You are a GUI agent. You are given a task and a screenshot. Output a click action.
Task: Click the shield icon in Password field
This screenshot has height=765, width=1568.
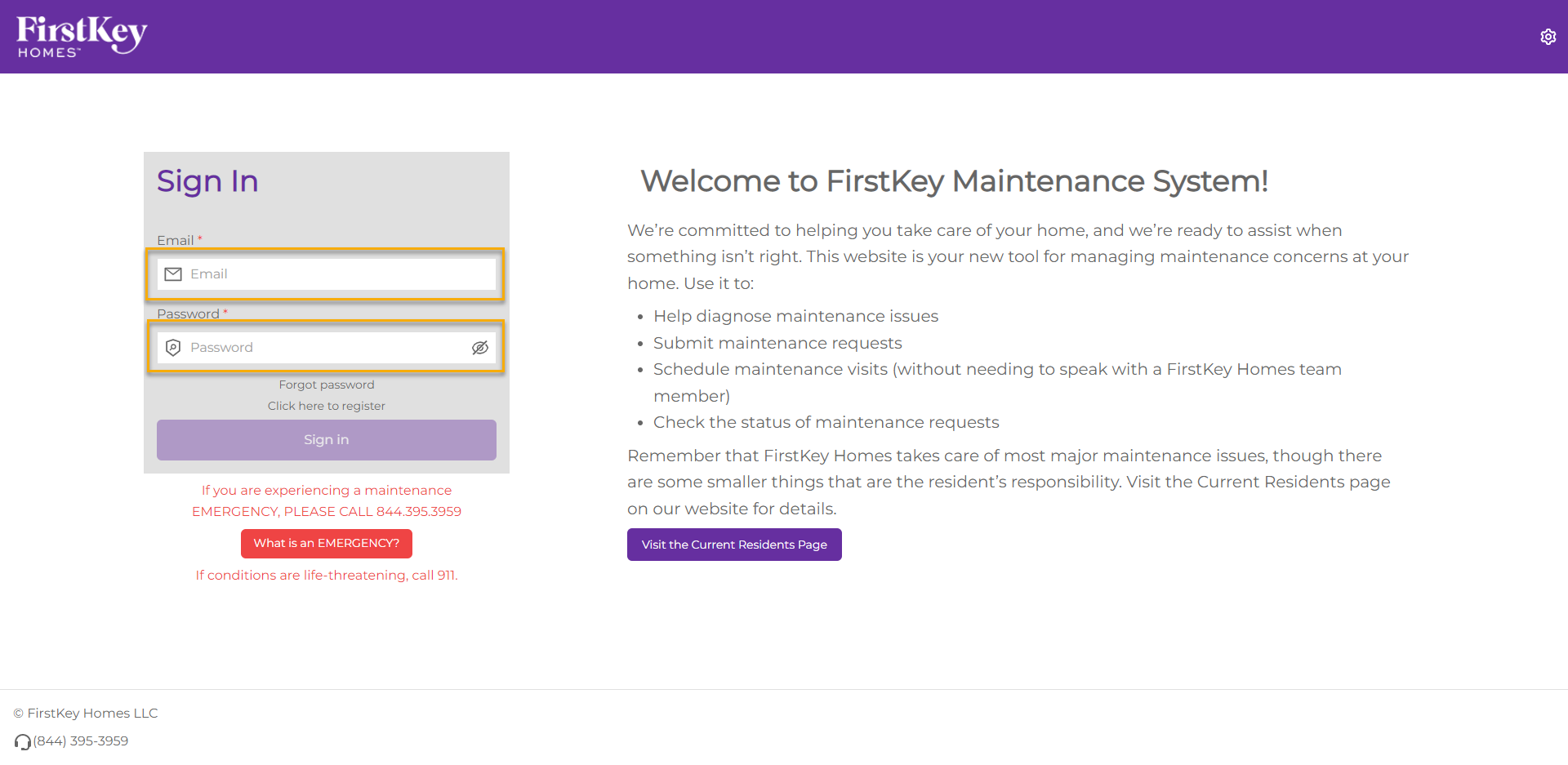coord(173,348)
